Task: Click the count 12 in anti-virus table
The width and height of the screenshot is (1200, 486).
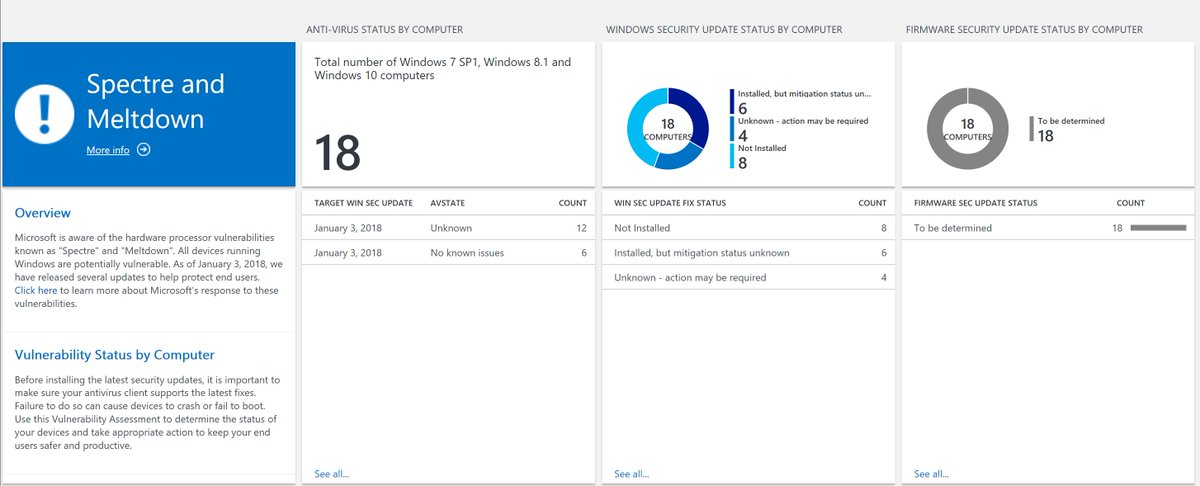Action: coord(580,228)
